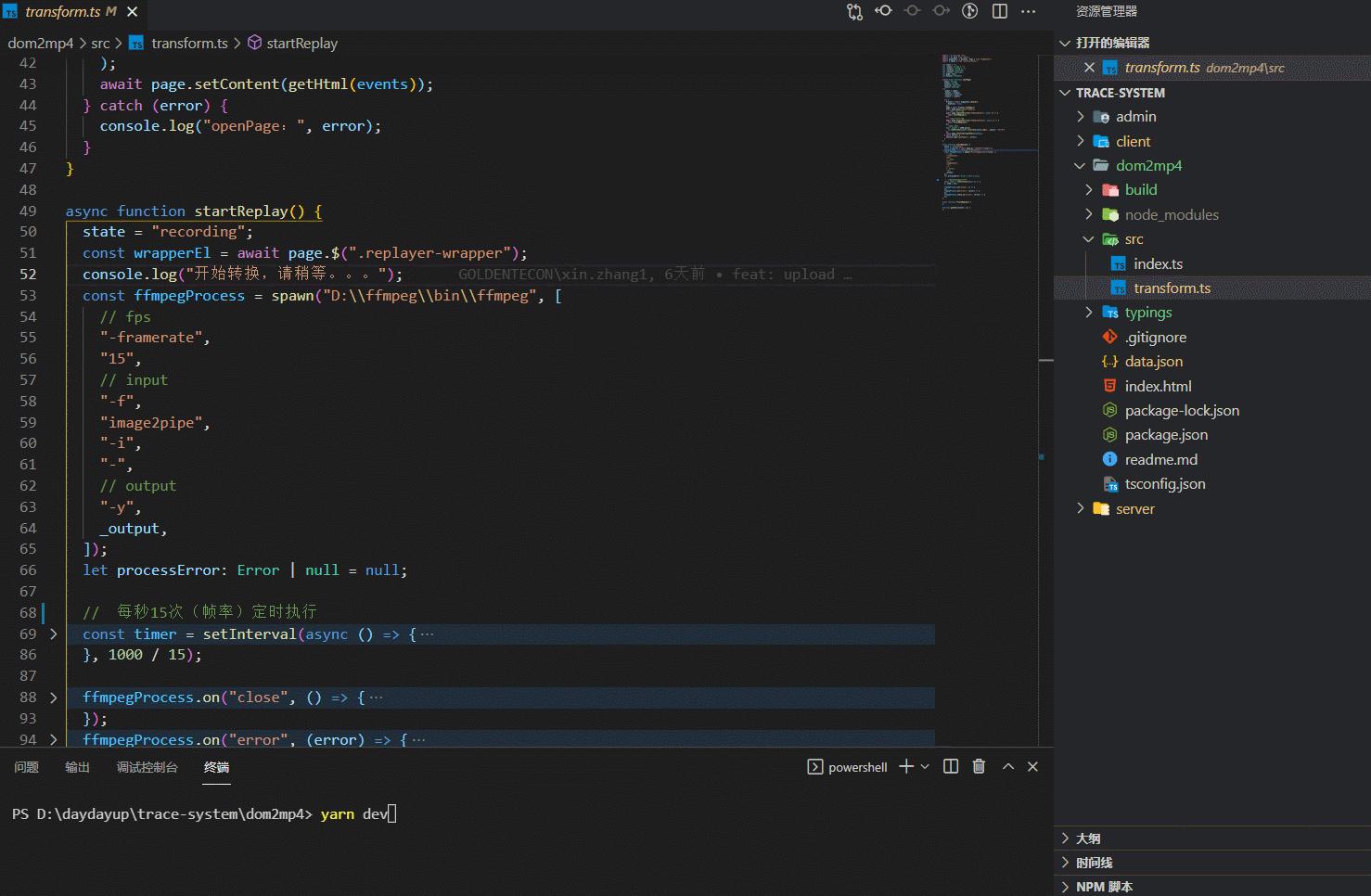Click the startReplay breadcrumb
Image resolution: width=1371 pixels, height=896 pixels.
coord(301,44)
